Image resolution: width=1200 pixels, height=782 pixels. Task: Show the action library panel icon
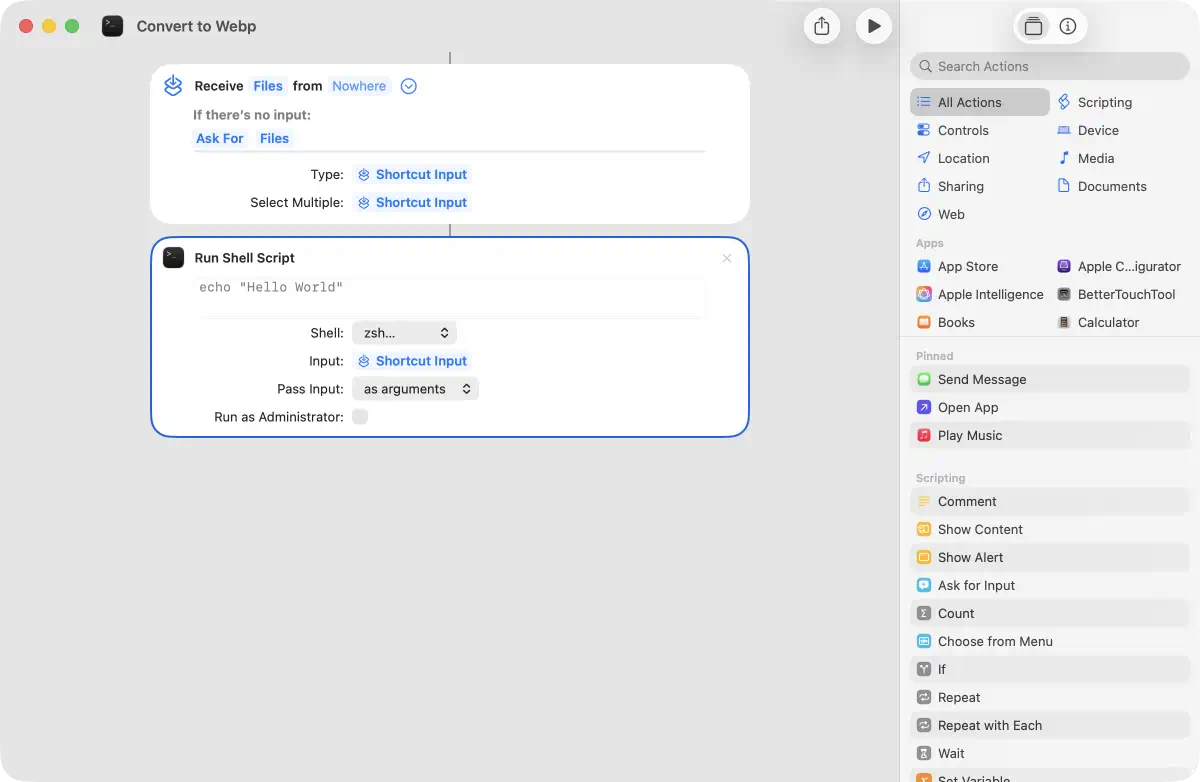[x=1033, y=27]
